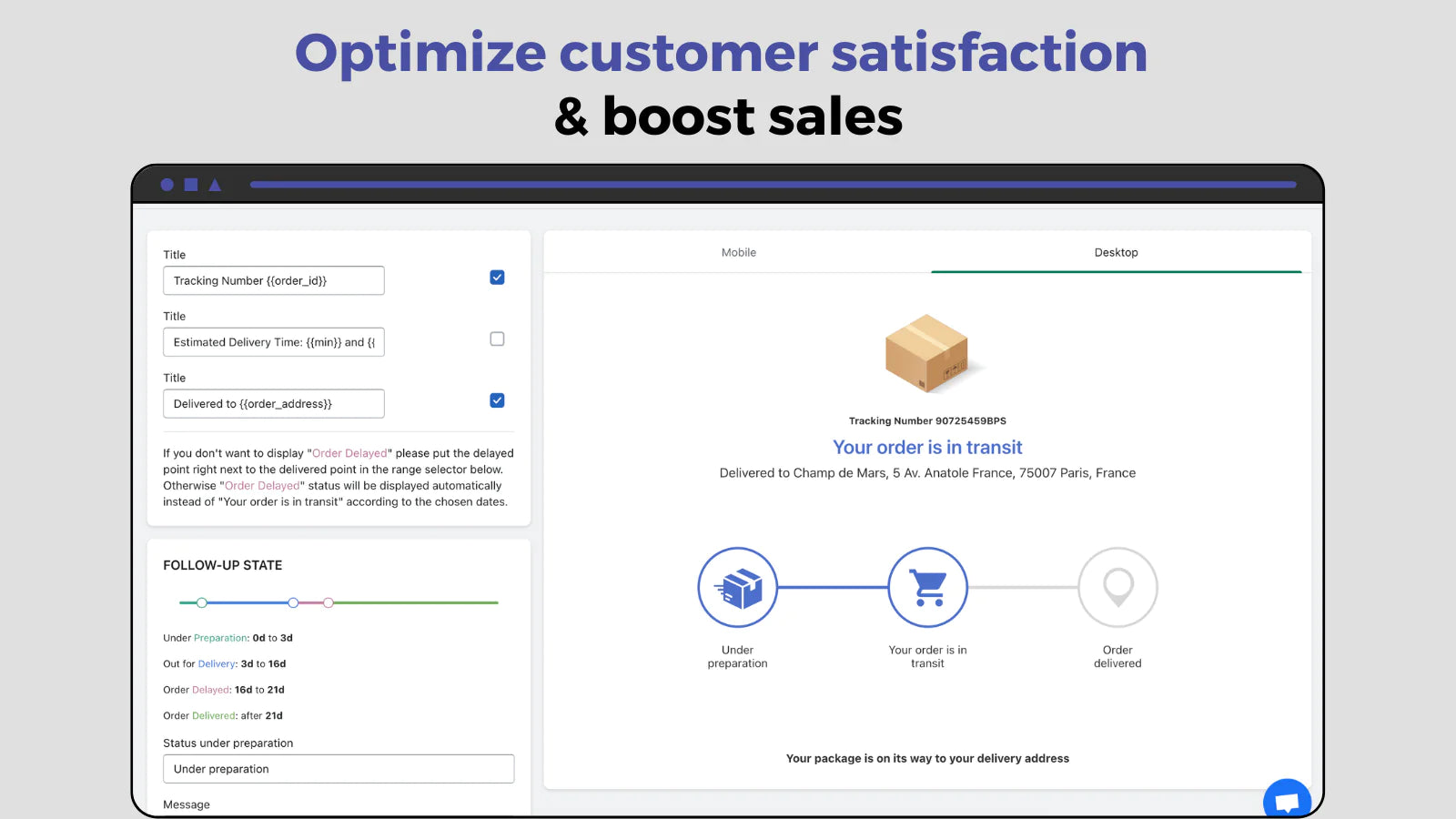Enable the Estimated Delivery Time checkbox
The image size is (1456, 819).
497,339
